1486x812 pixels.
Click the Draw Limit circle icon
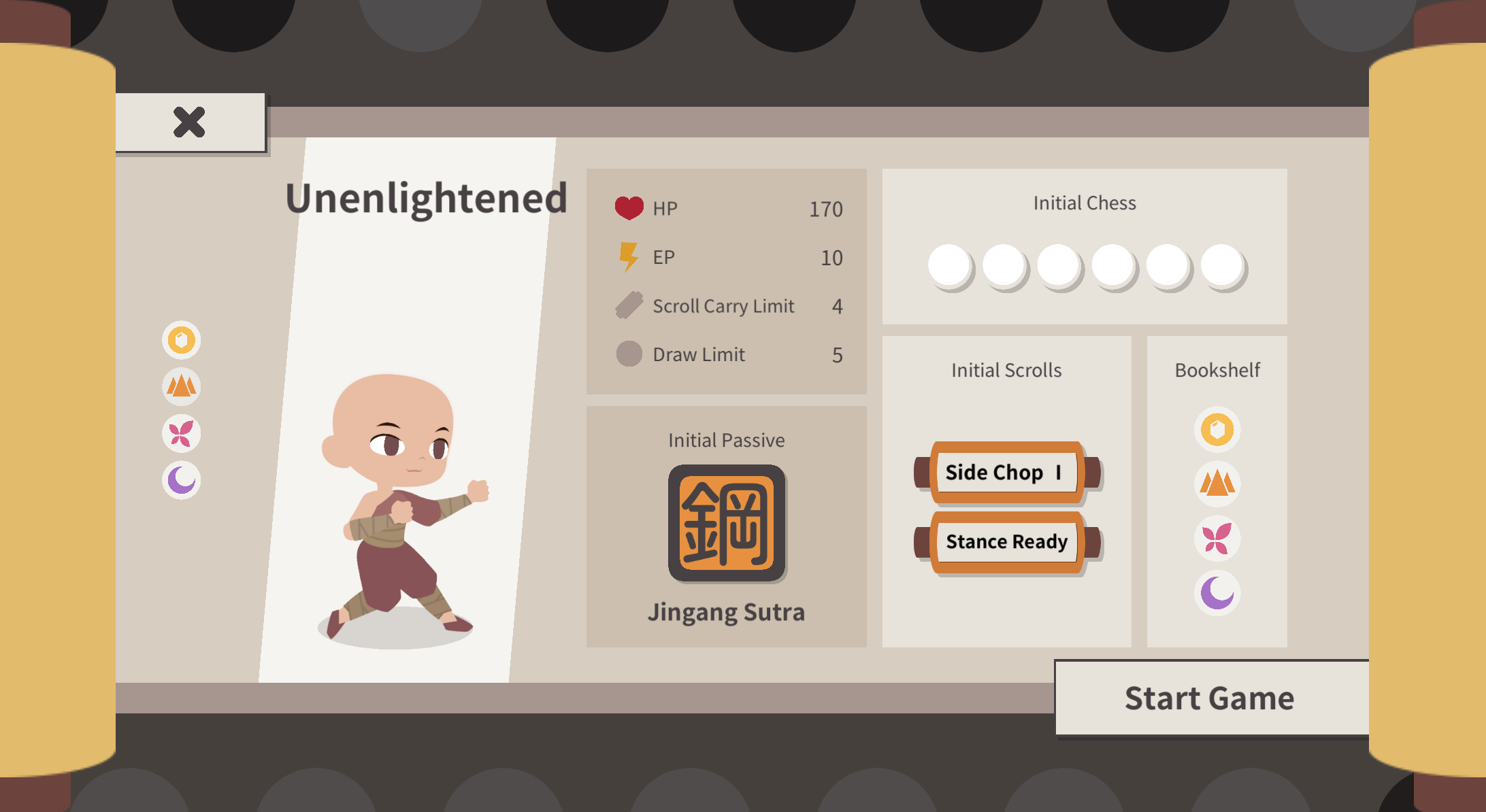[629, 354]
